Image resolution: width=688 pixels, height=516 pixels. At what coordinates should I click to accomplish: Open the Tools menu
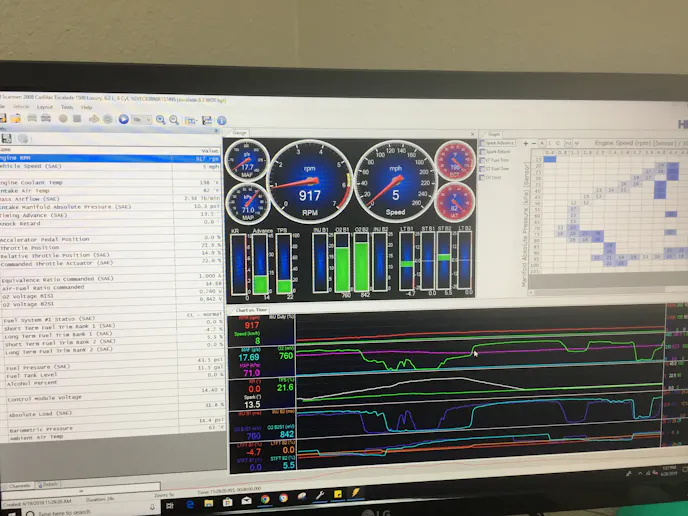pyautogui.click(x=66, y=106)
